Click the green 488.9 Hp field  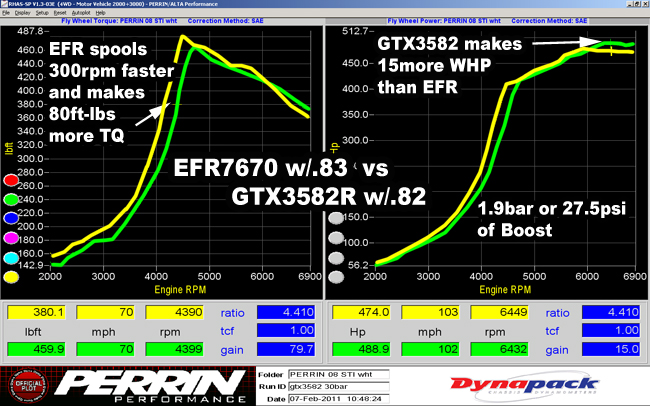pyautogui.click(x=361, y=349)
